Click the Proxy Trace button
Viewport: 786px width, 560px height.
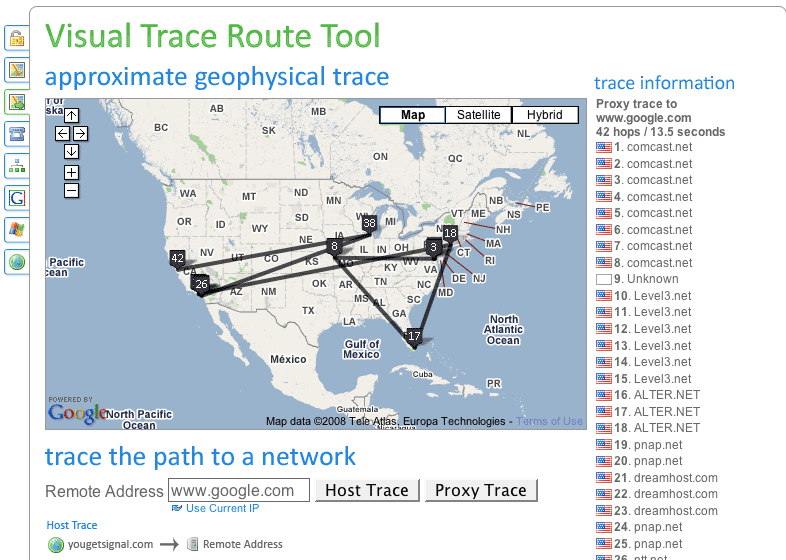point(480,490)
